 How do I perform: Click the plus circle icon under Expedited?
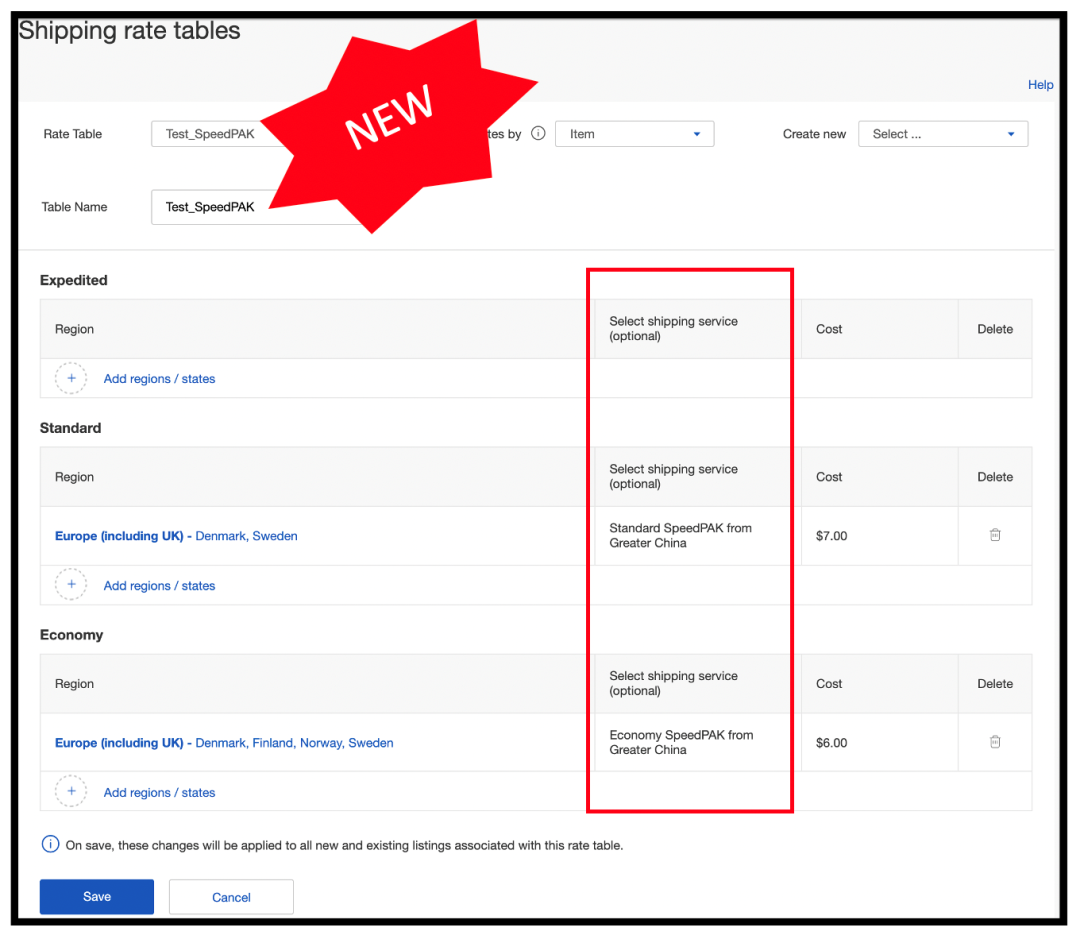point(71,378)
